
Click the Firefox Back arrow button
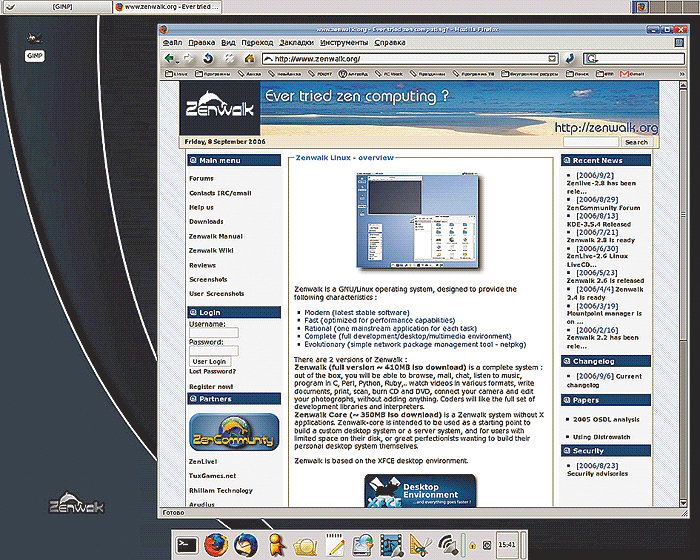168,59
